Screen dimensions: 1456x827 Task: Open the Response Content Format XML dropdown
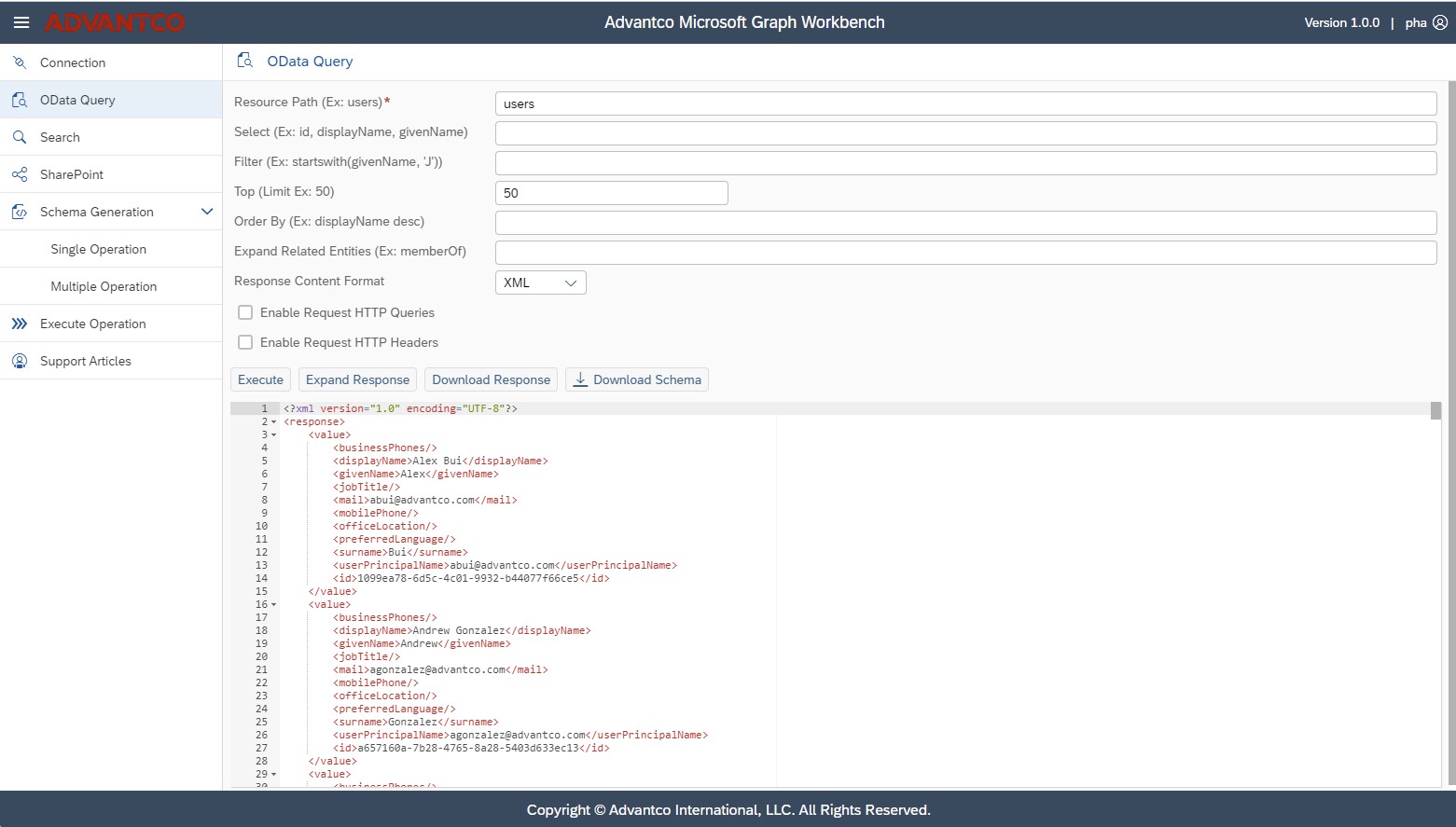tap(540, 283)
